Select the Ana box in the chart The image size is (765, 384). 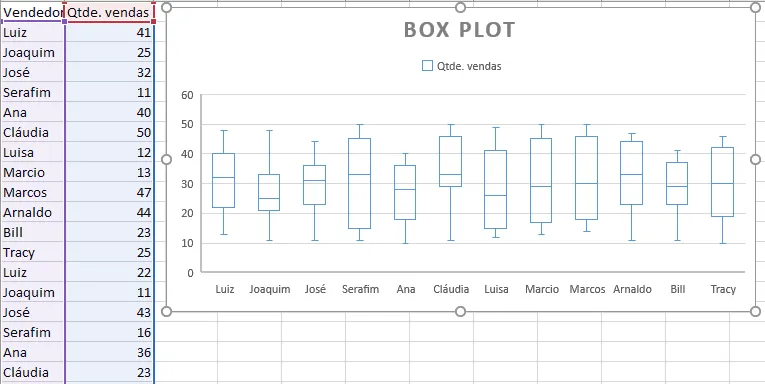click(x=405, y=192)
